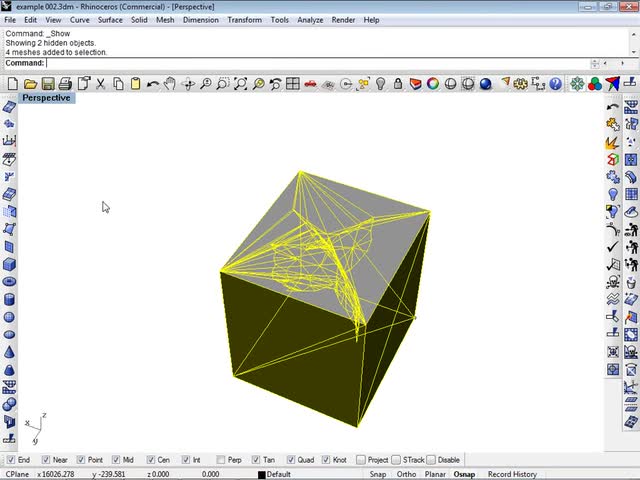Enable the Perp osnap checkbox
This screenshot has height=480, width=640.
pyautogui.click(x=221, y=460)
